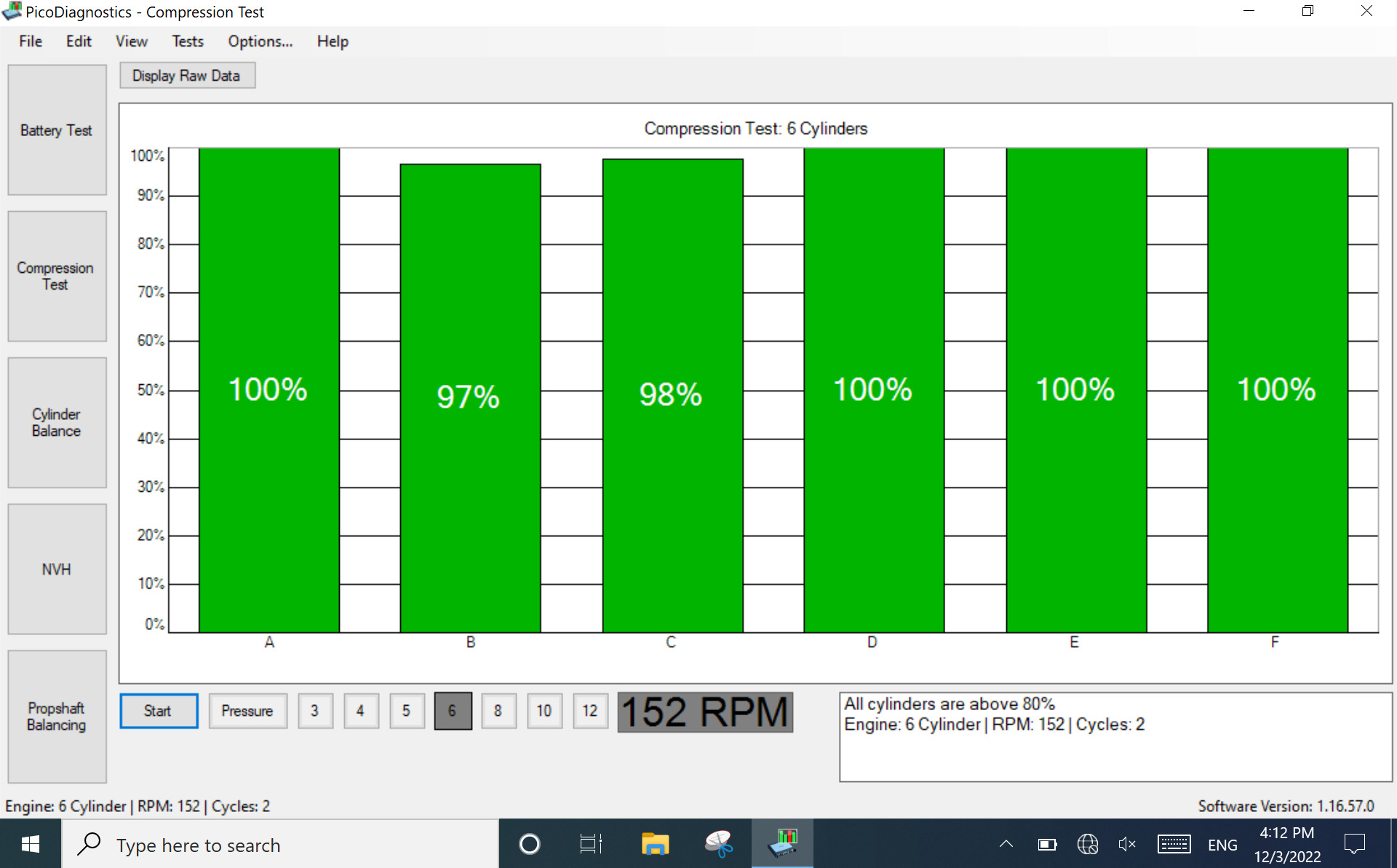This screenshot has height=868, width=1397.
Task: Click cylinder D 100% bar
Action: point(874,391)
